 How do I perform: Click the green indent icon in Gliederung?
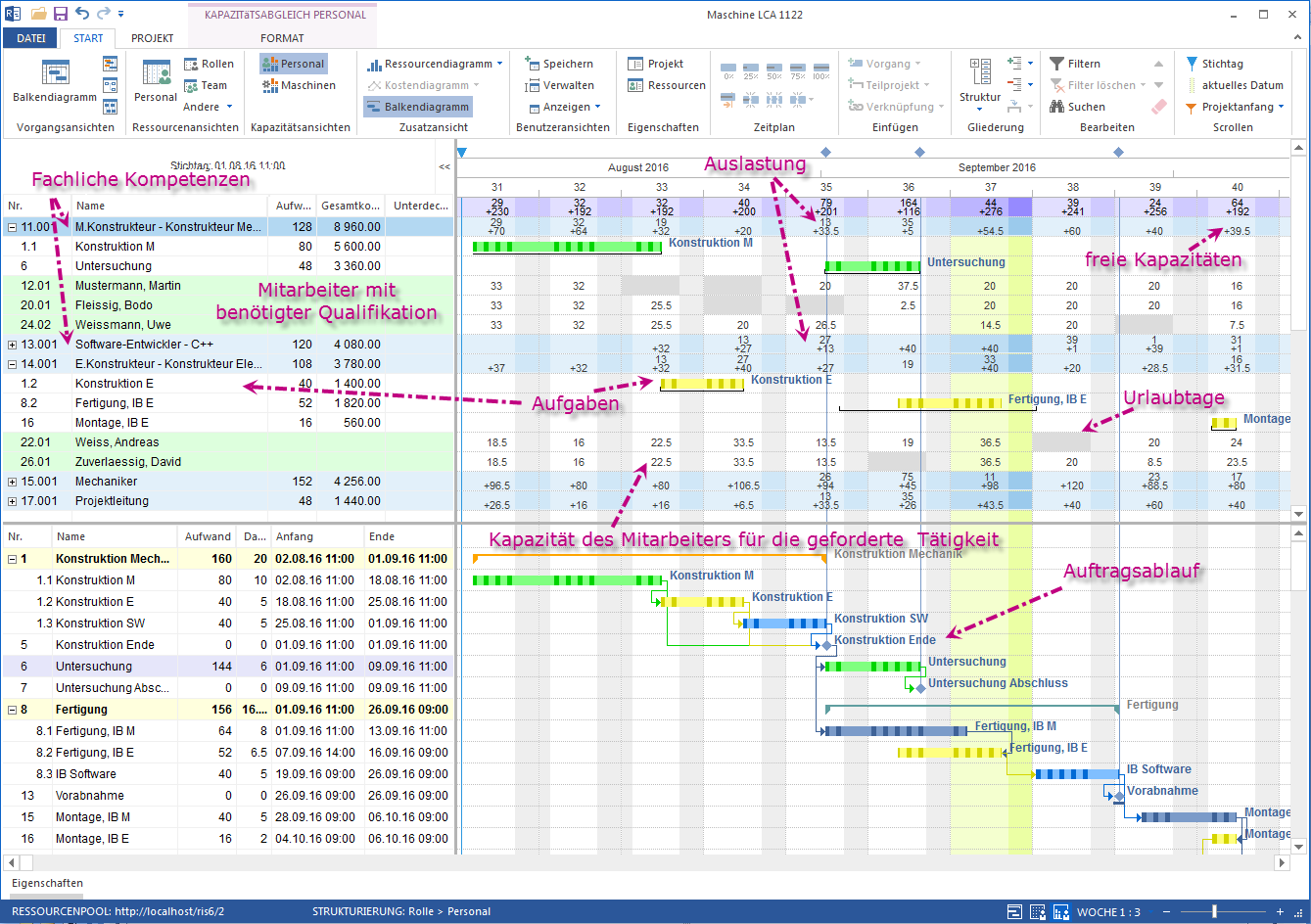[1014, 64]
